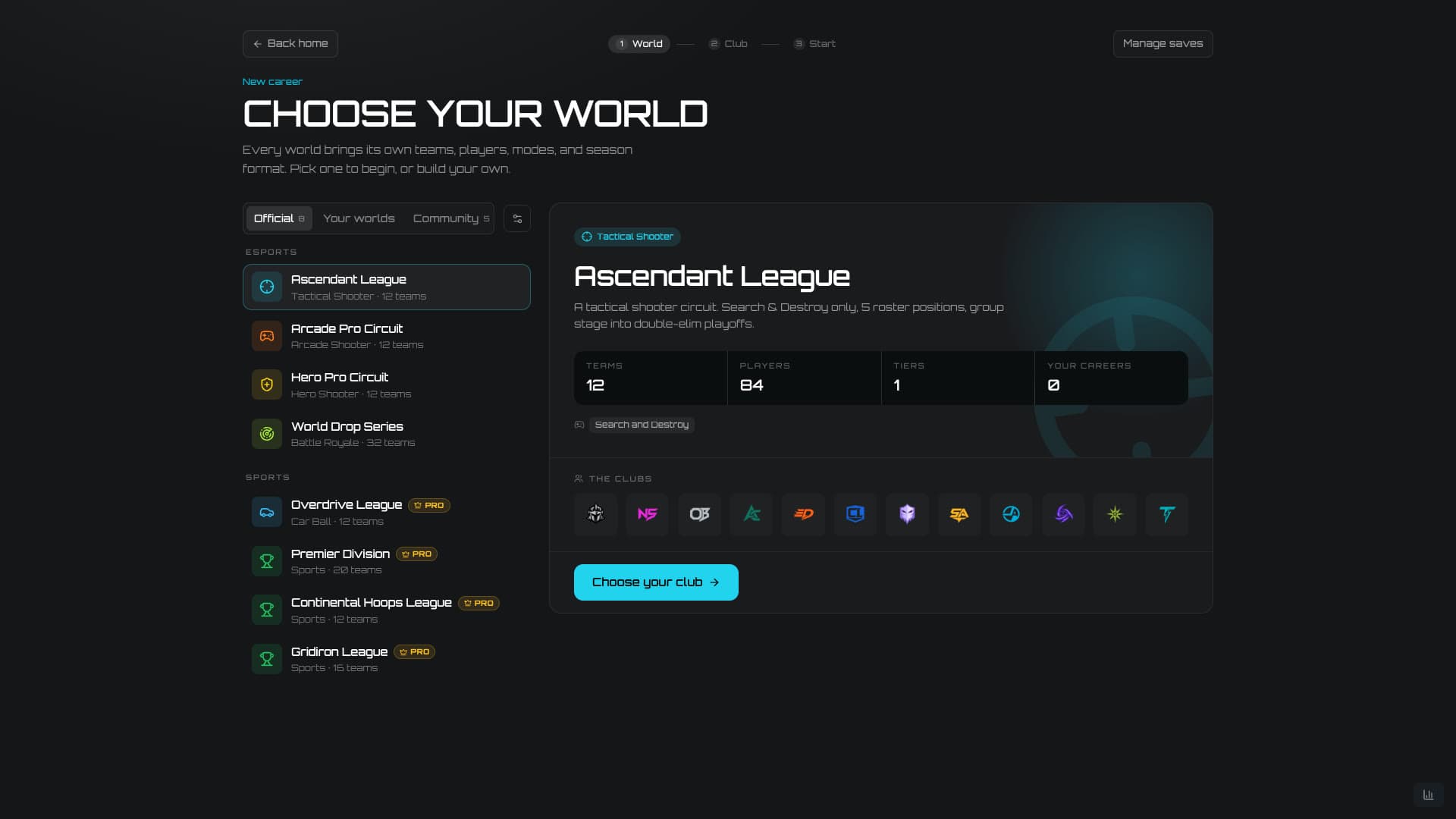Screen dimensions: 1456x819
Task: Click the teal lightning T club logo
Action: pos(1167,514)
